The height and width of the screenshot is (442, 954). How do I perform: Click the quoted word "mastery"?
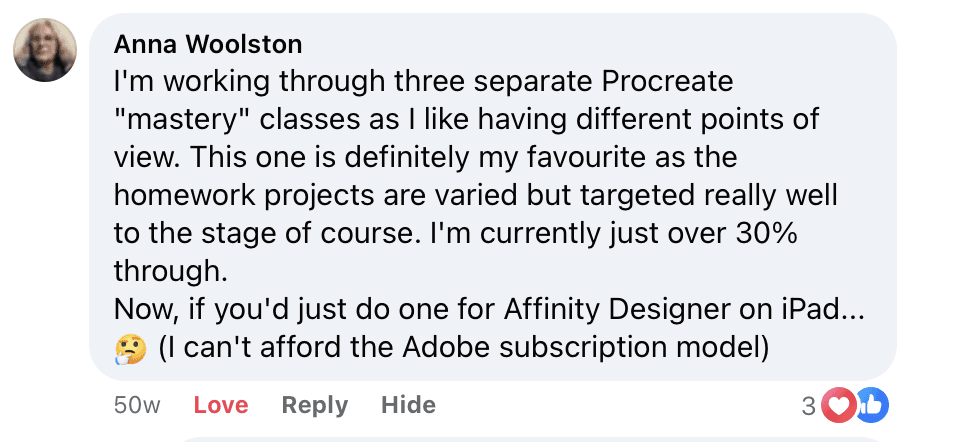pyautogui.click(x=182, y=120)
